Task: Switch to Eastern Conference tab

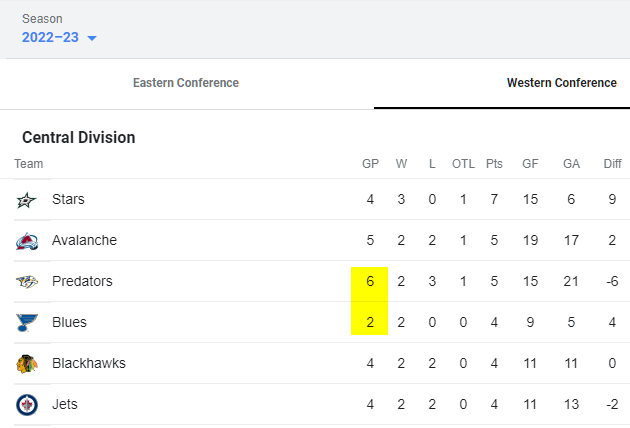Action: click(186, 83)
